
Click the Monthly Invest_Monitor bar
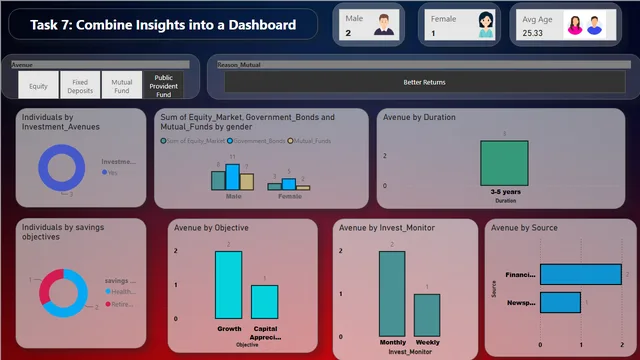[x=392, y=294]
